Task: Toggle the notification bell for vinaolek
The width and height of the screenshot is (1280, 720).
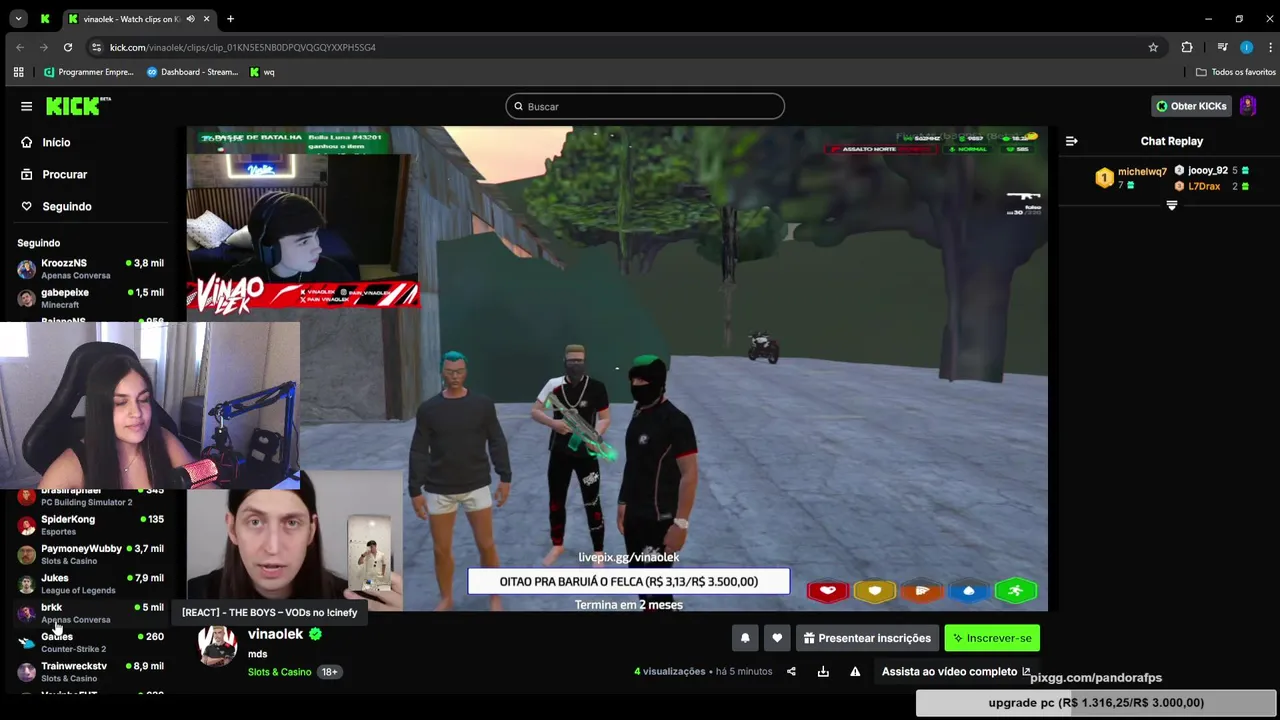Action: click(x=745, y=638)
